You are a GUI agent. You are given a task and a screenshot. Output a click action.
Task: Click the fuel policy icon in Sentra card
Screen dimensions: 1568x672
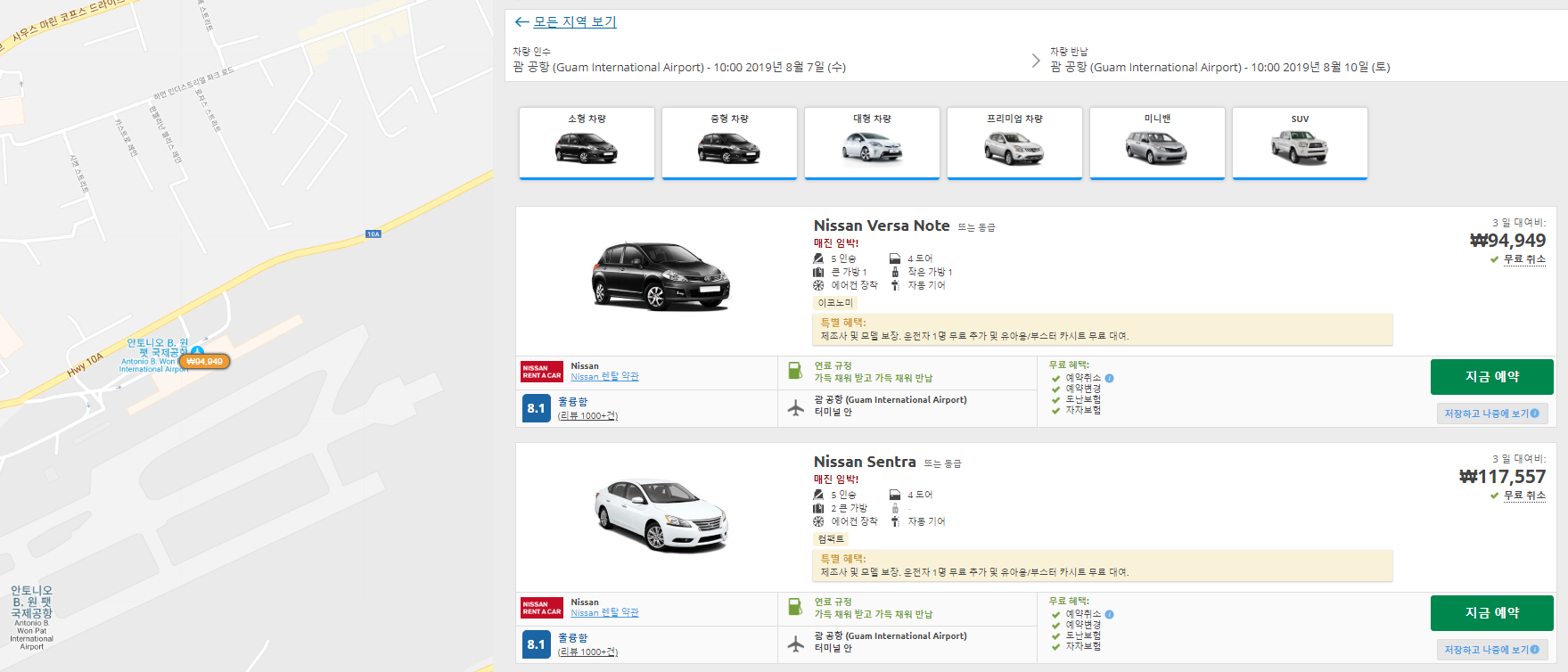click(795, 606)
